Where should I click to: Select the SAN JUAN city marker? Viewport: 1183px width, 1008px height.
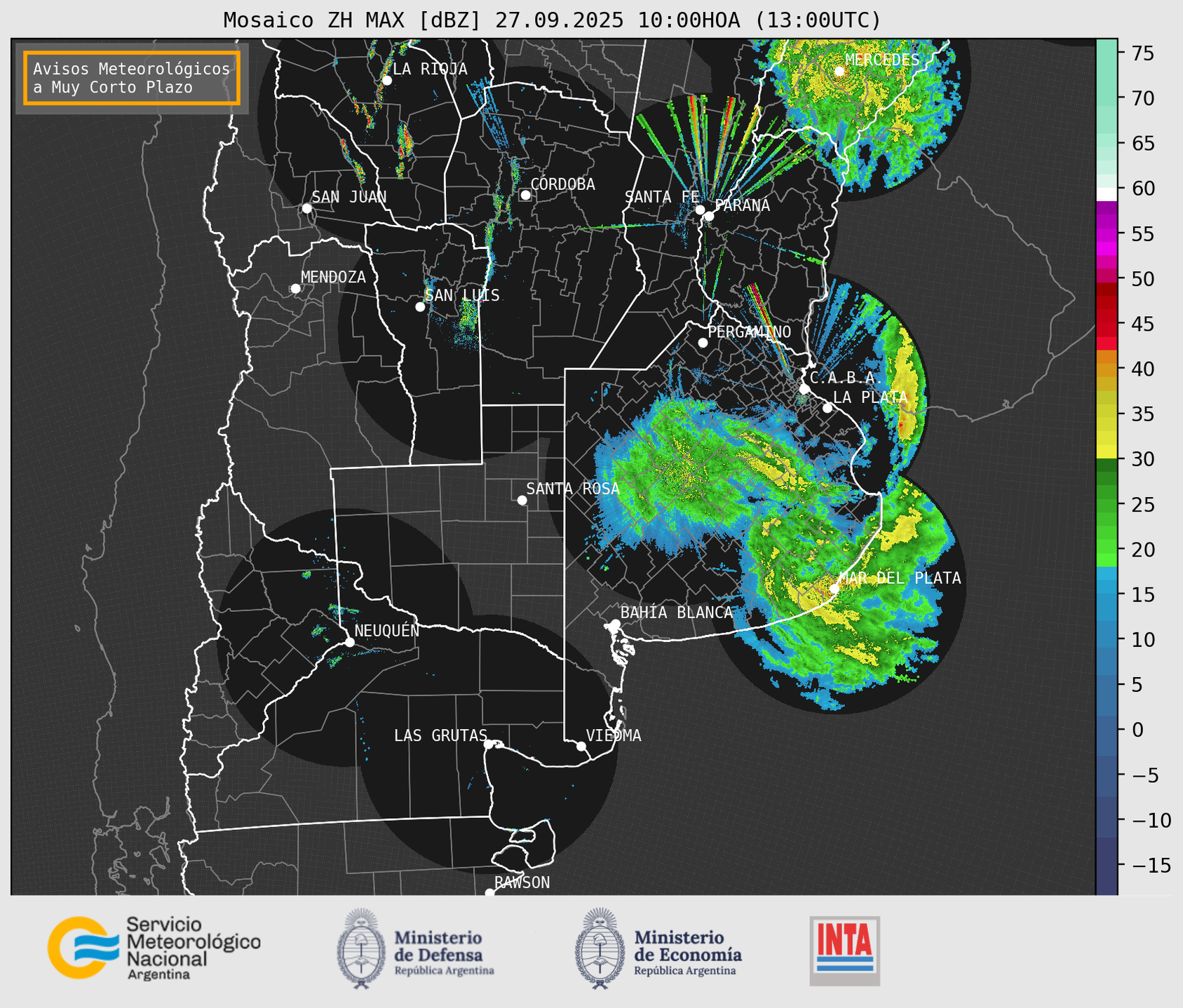[x=306, y=208]
